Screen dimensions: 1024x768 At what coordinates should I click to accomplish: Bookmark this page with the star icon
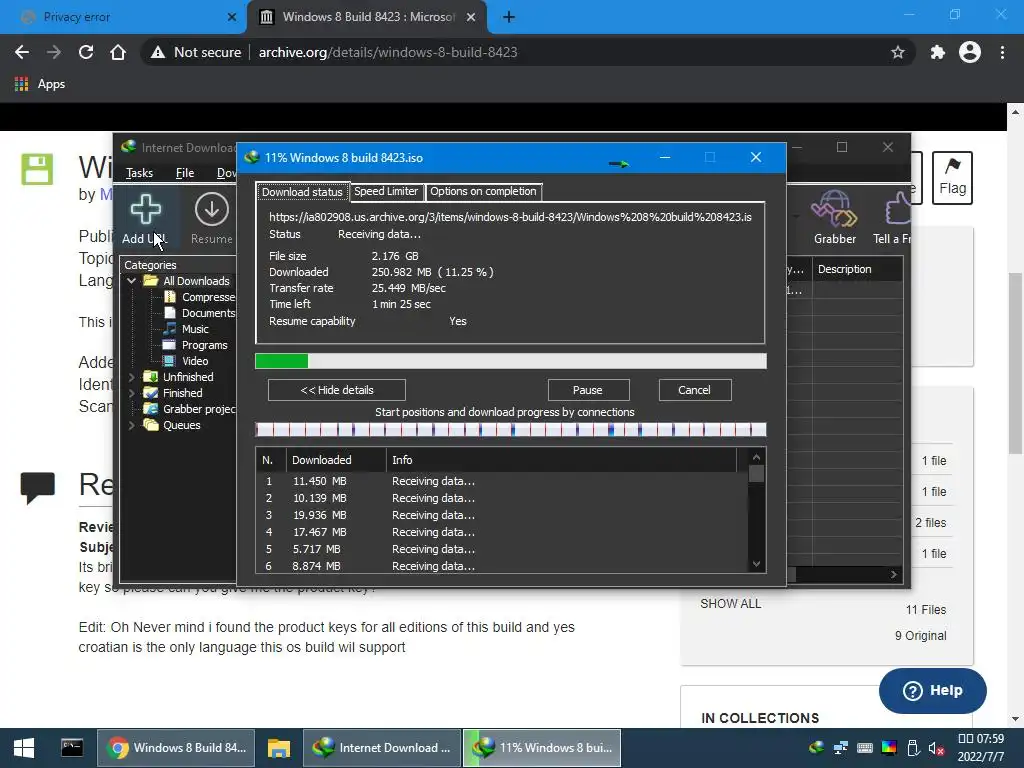click(898, 52)
